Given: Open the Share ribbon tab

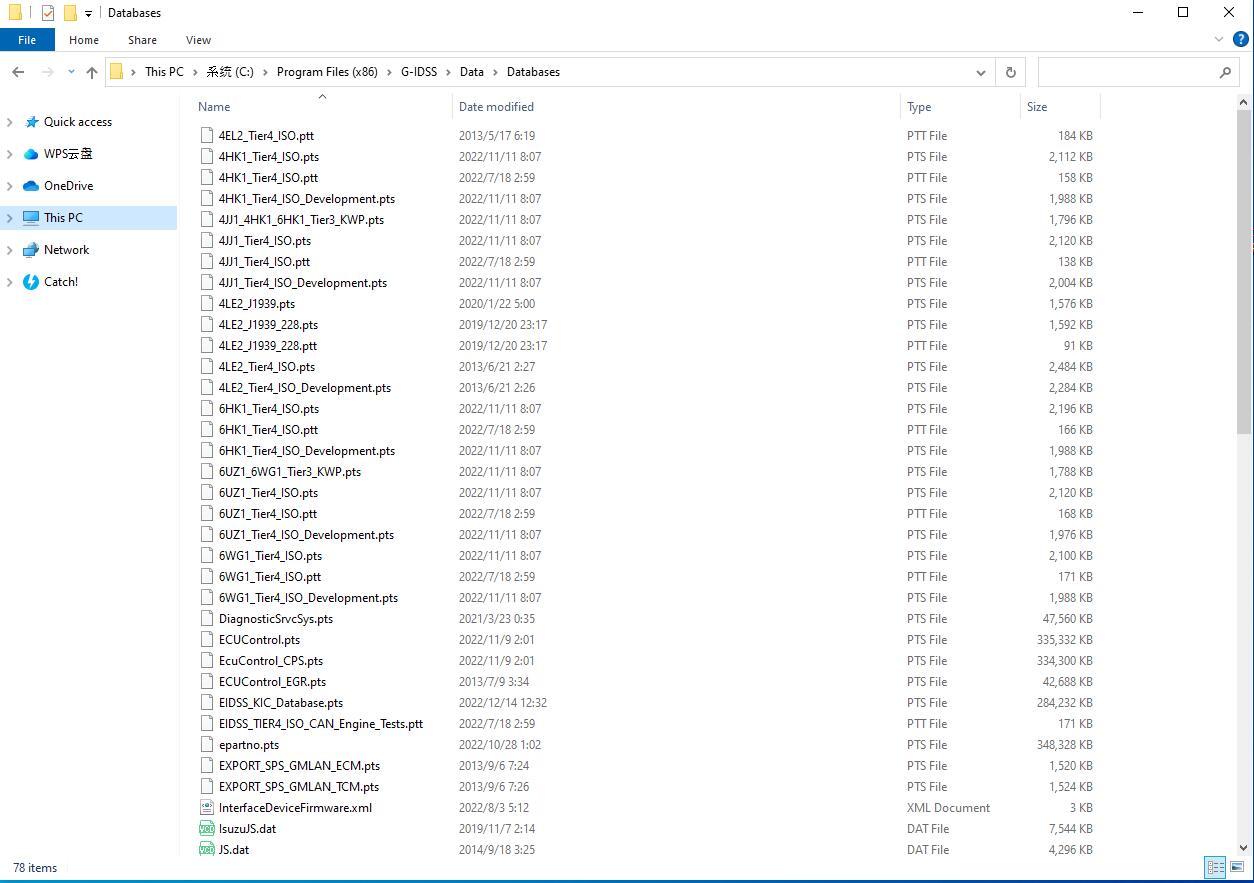Looking at the screenshot, I should [x=142, y=40].
